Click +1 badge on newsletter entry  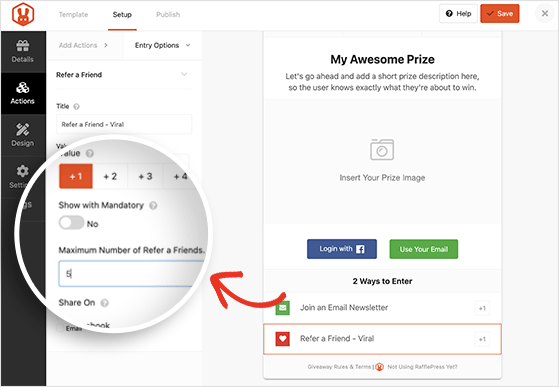[482, 308]
